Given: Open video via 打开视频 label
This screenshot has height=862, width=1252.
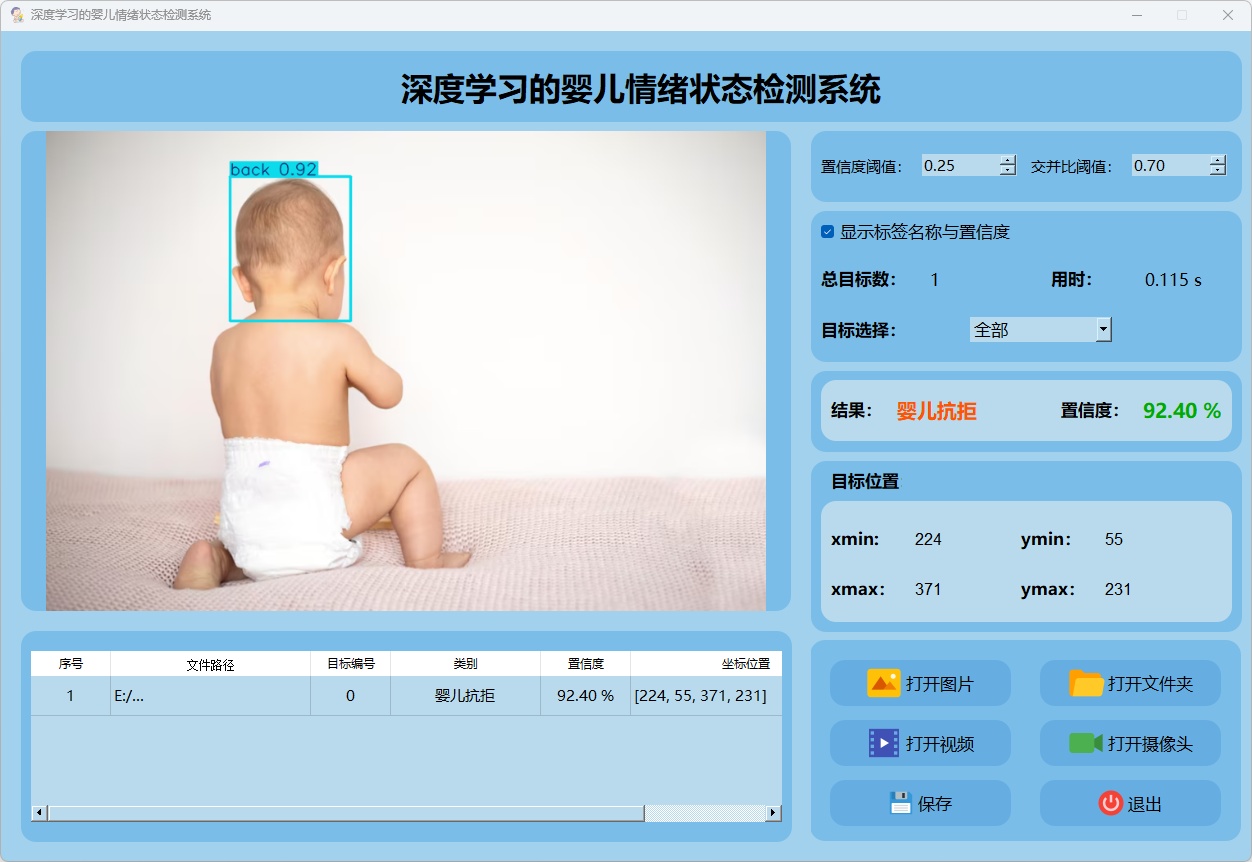Looking at the screenshot, I should (x=940, y=744).
